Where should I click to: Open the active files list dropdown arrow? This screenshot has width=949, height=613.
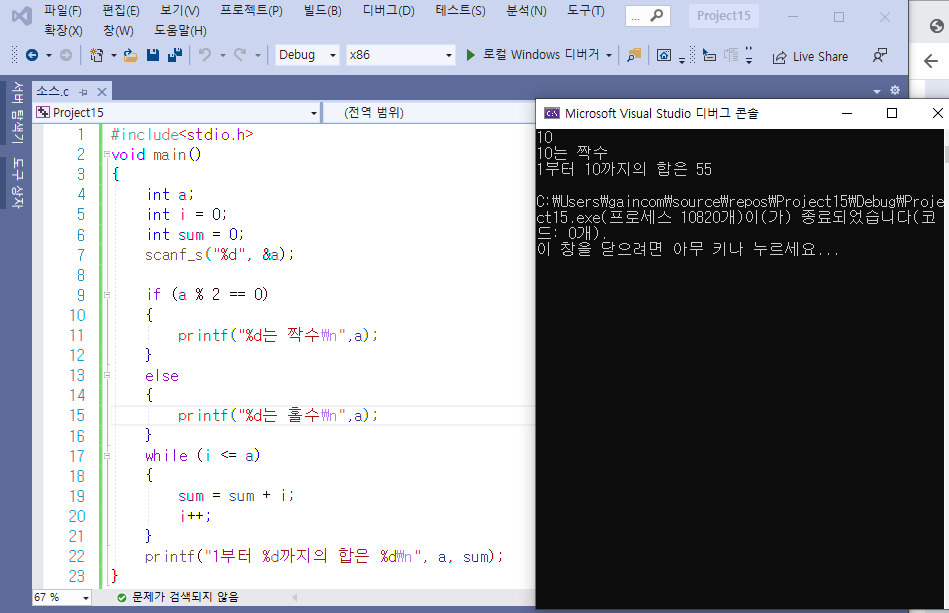click(x=877, y=91)
